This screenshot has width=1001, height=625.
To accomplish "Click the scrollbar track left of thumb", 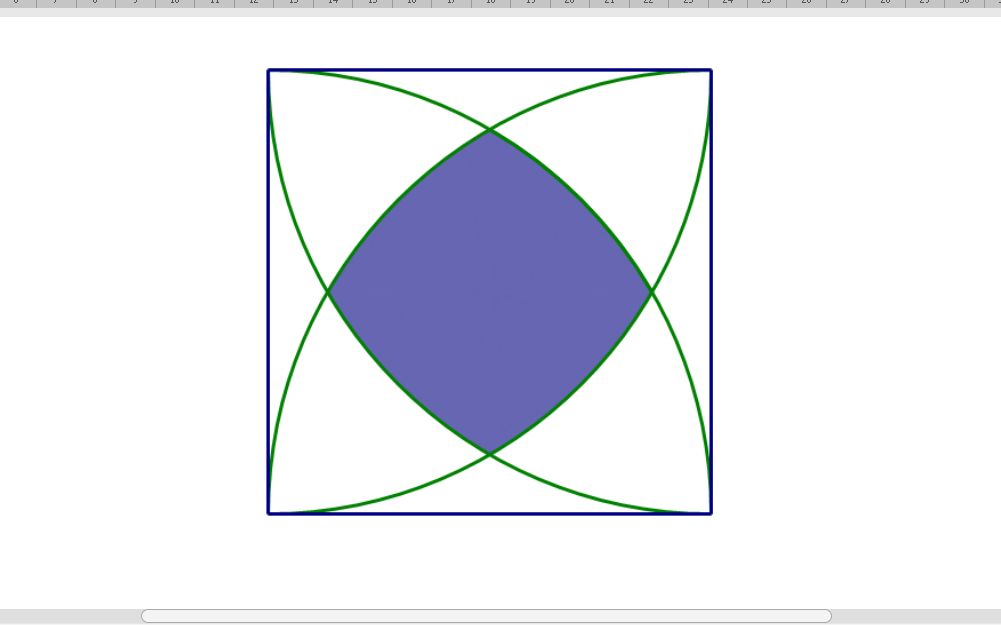I will pos(70,615).
